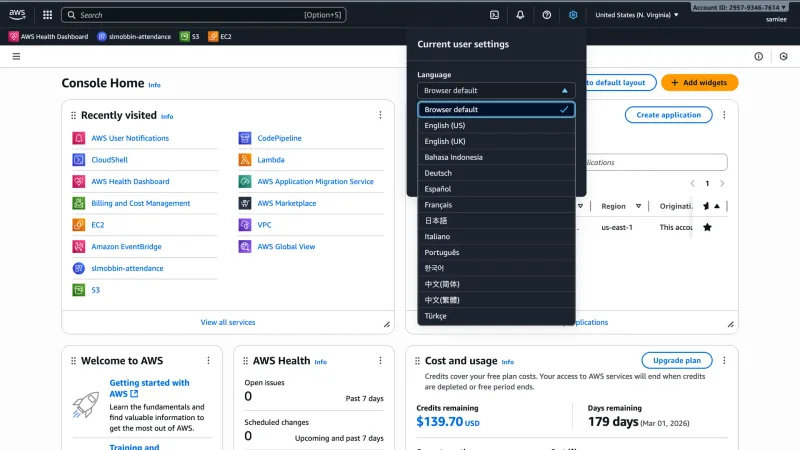Open the help question mark icon
Screen dimensions: 800x450
[x=546, y=15]
